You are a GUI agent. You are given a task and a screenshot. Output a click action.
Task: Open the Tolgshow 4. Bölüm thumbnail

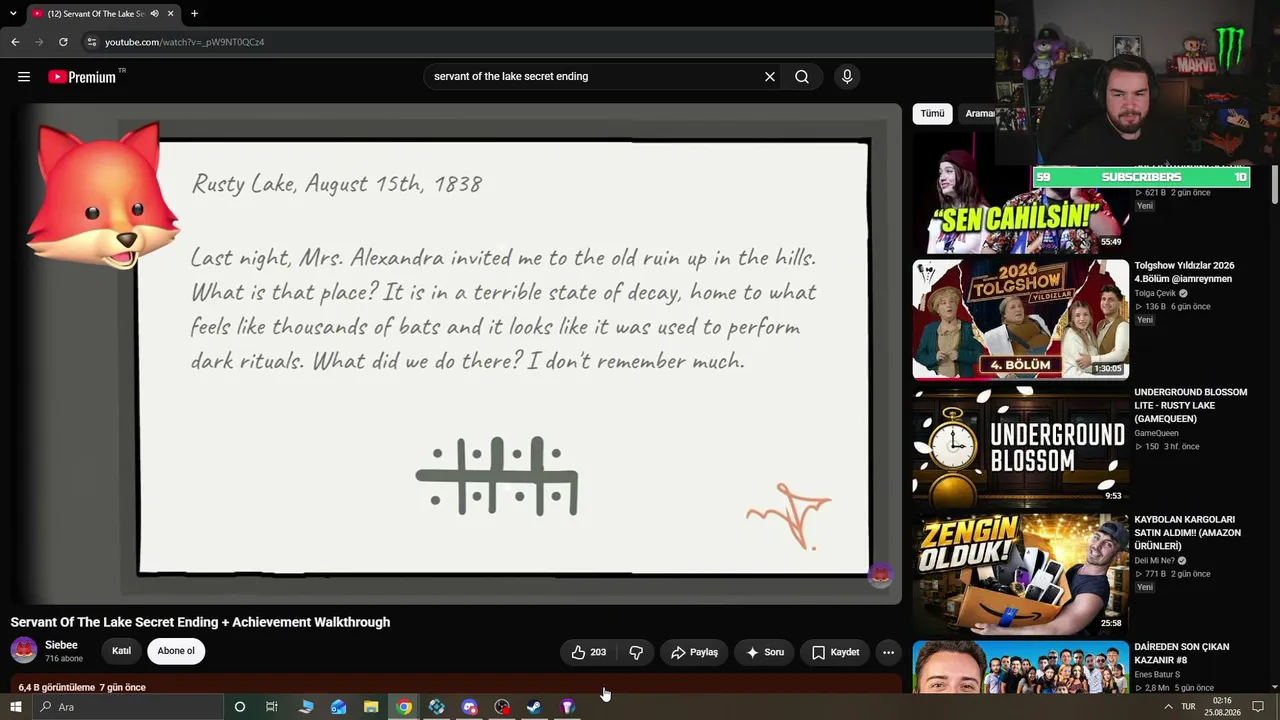click(1020, 320)
